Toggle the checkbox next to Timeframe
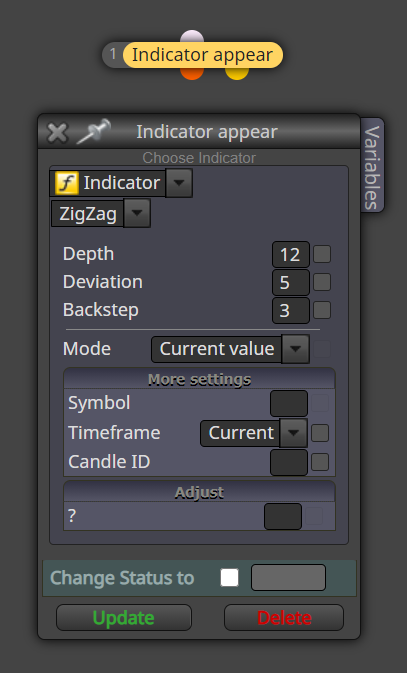 [x=320, y=433]
